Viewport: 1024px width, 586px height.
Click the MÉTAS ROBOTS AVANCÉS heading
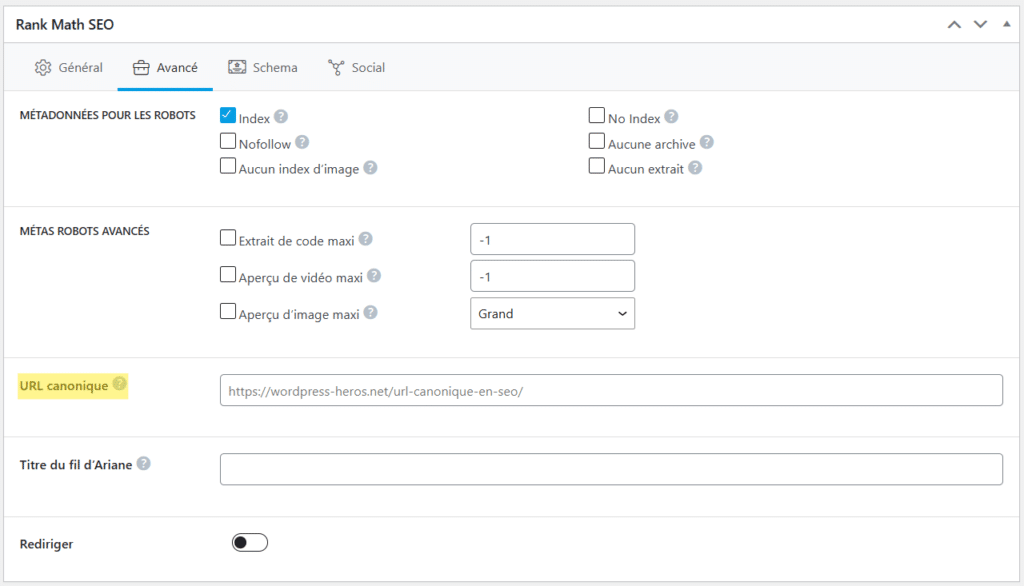coord(84,231)
